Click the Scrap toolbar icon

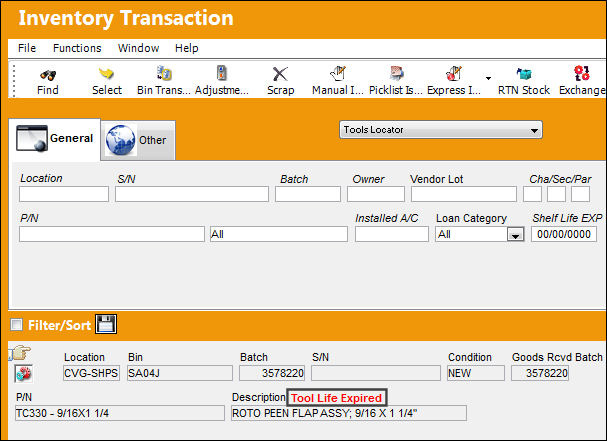coord(280,74)
